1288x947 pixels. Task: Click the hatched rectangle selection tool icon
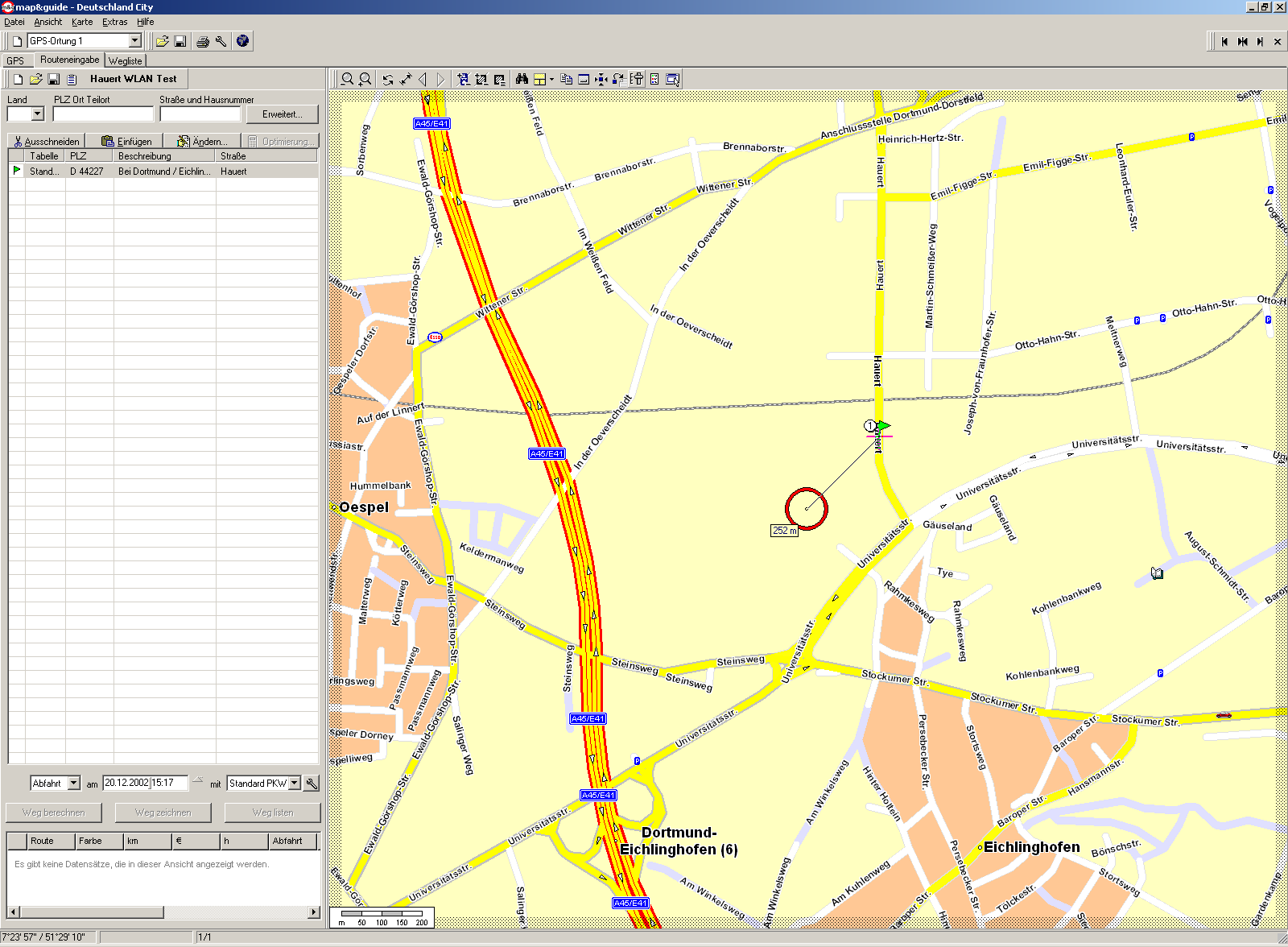click(x=481, y=79)
